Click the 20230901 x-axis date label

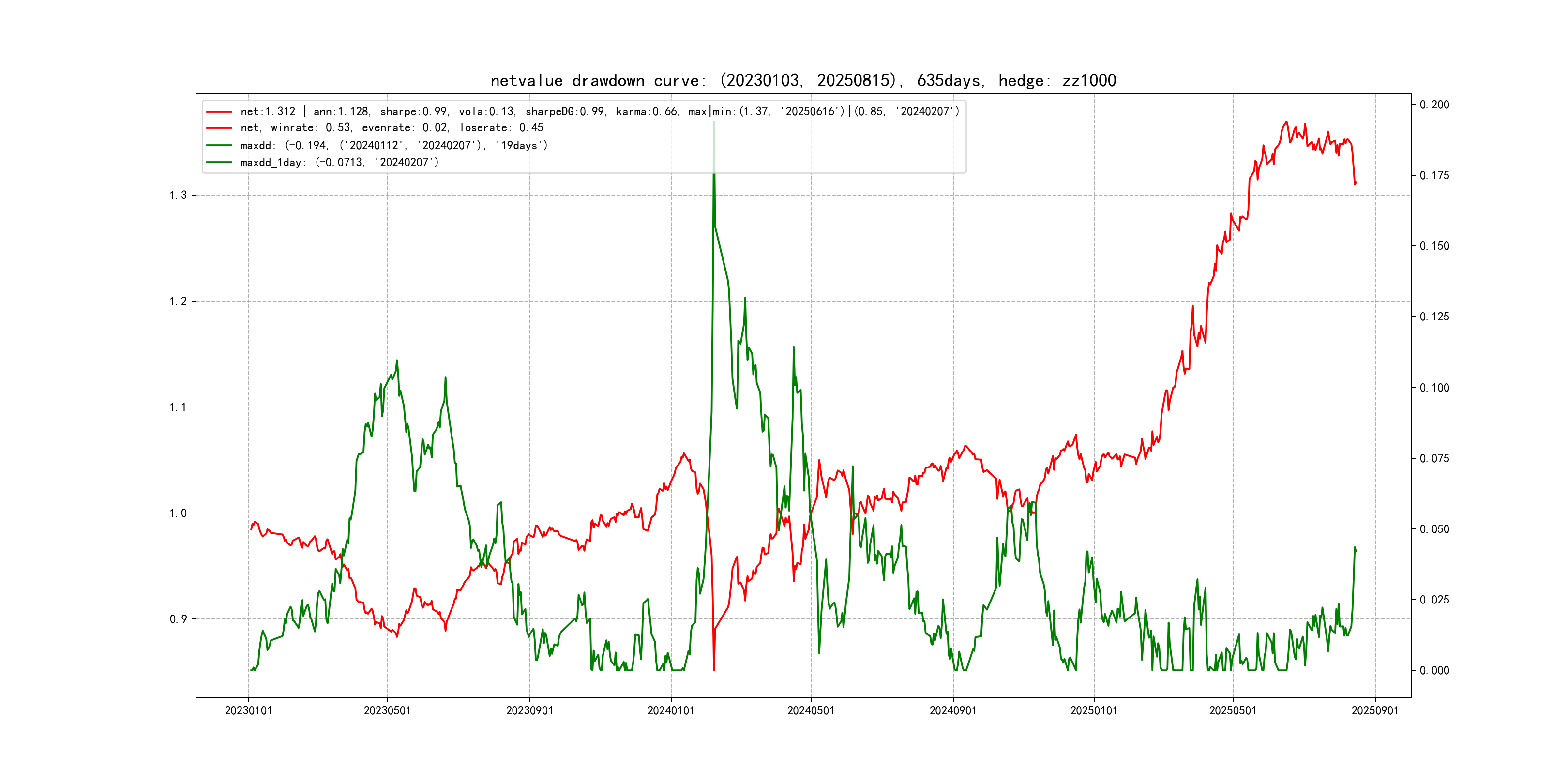(529, 711)
